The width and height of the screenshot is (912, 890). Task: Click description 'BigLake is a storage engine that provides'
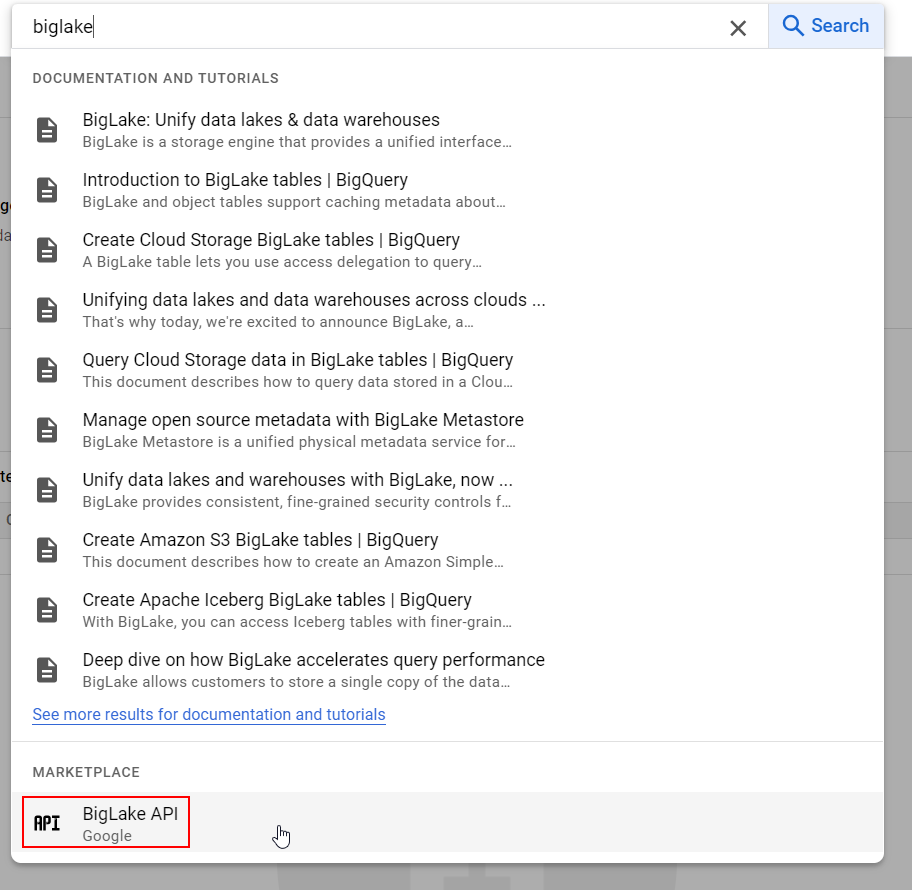[x=297, y=142]
